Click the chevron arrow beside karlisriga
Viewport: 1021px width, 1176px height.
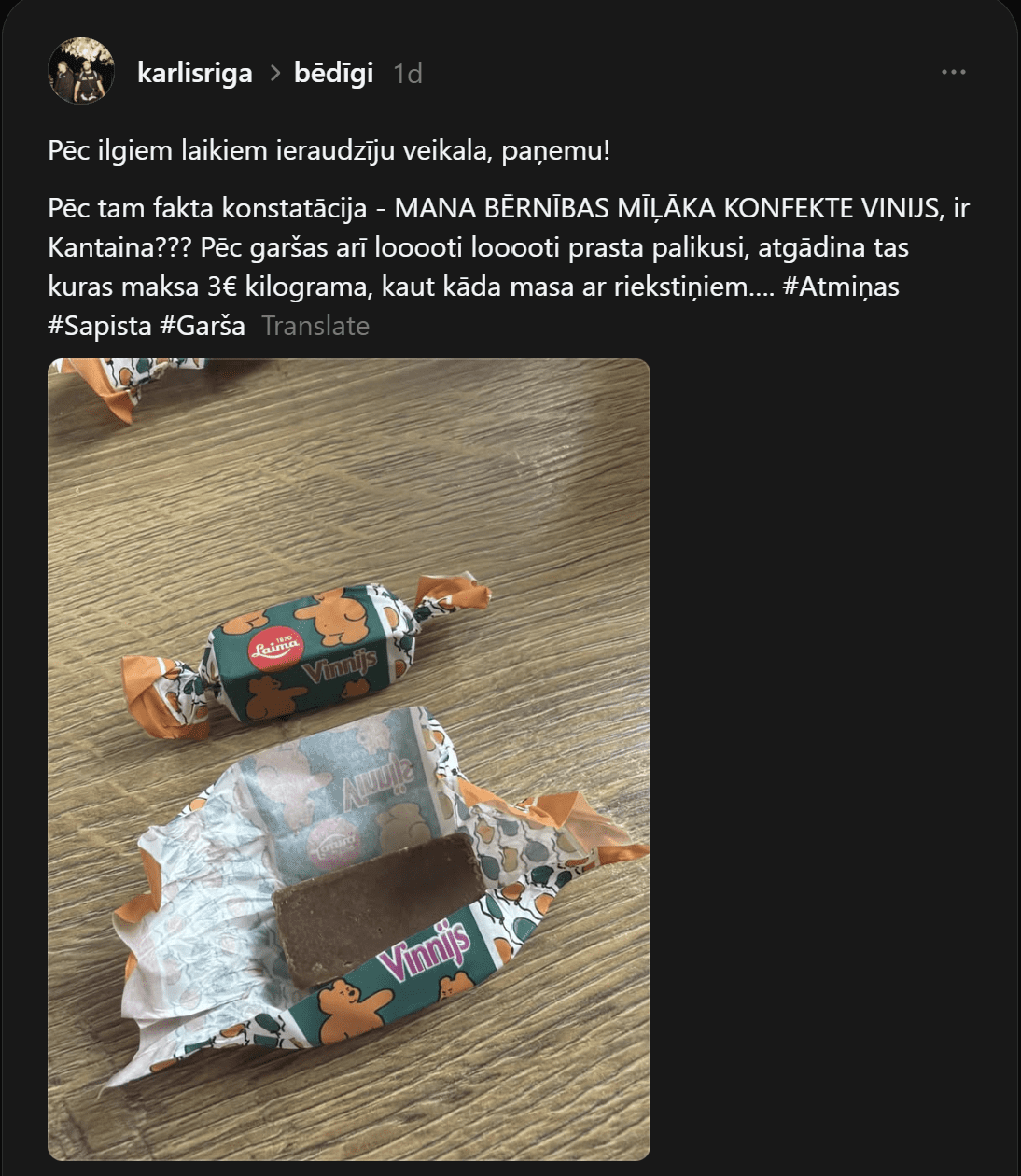coord(274,73)
